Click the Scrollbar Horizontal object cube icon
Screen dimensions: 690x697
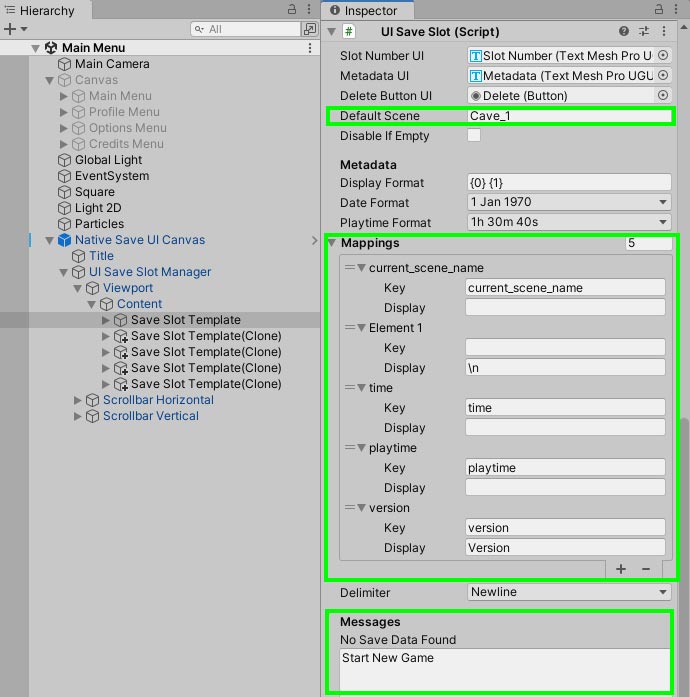click(92, 400)
